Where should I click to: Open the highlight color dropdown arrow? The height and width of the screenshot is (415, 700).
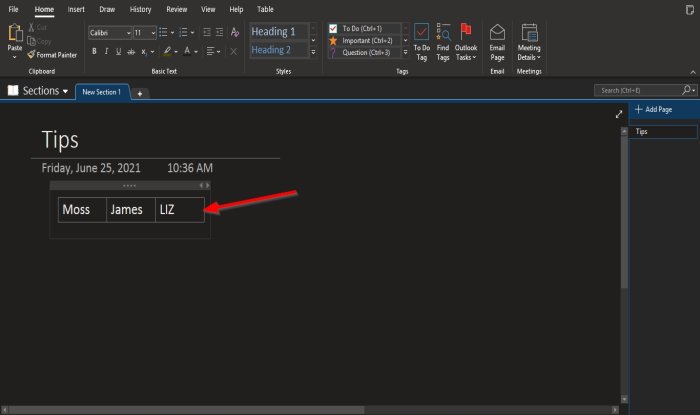pyautogui.click(x=176, y=52)
